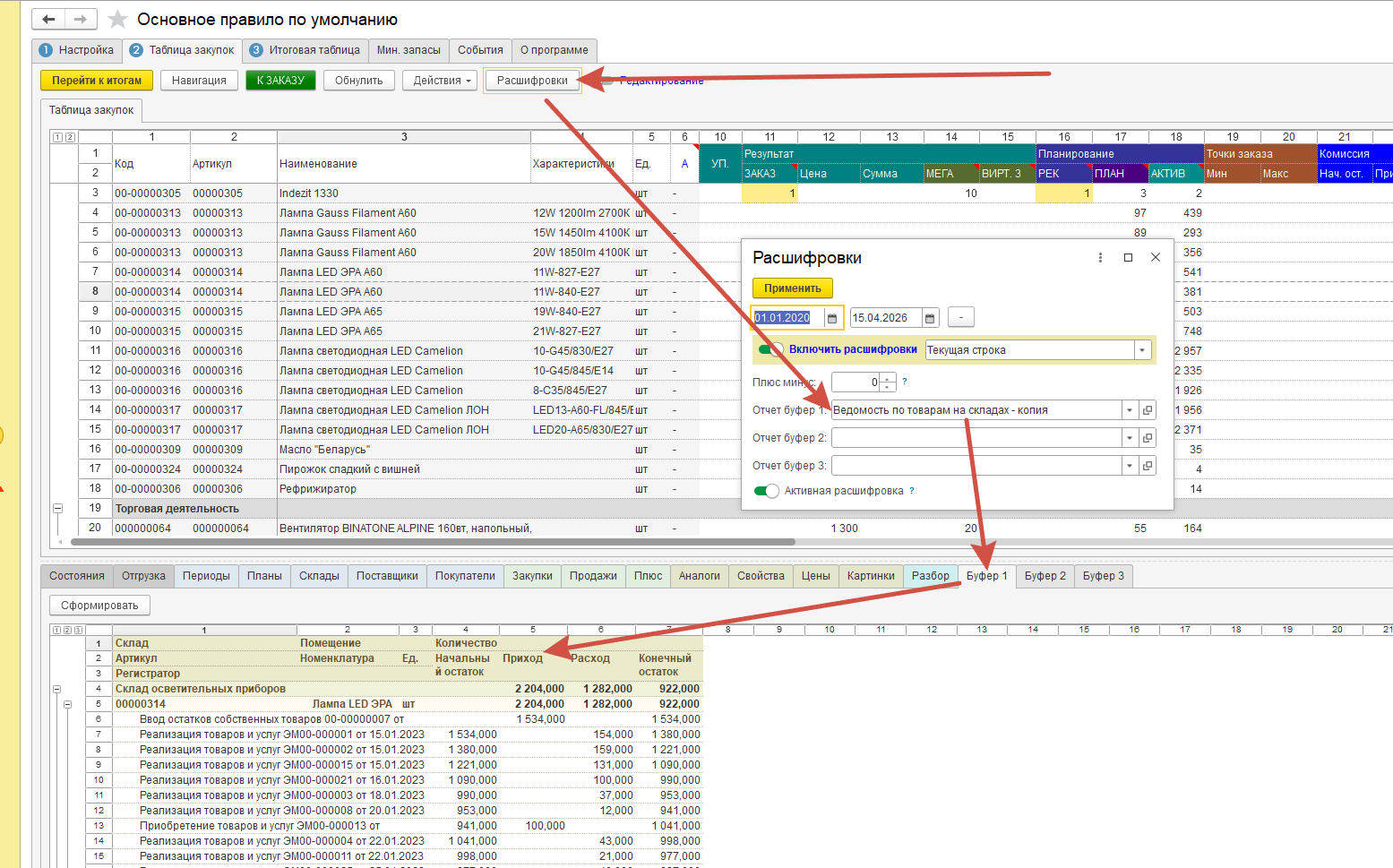Open the Поставщики tab

click(x=387, y=576)
